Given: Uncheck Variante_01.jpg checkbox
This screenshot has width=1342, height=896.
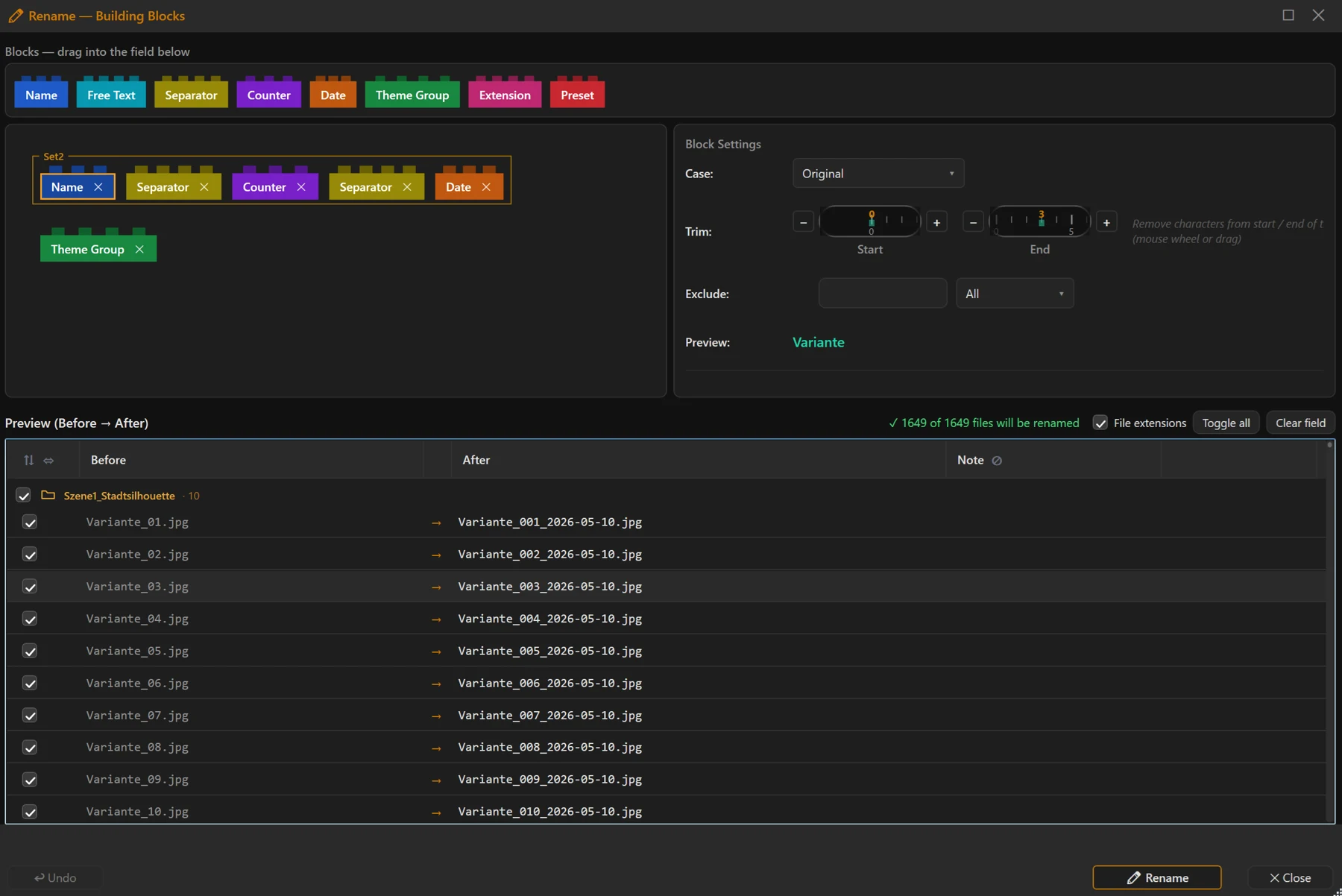Looking at the screenshot, I should 30,523.
